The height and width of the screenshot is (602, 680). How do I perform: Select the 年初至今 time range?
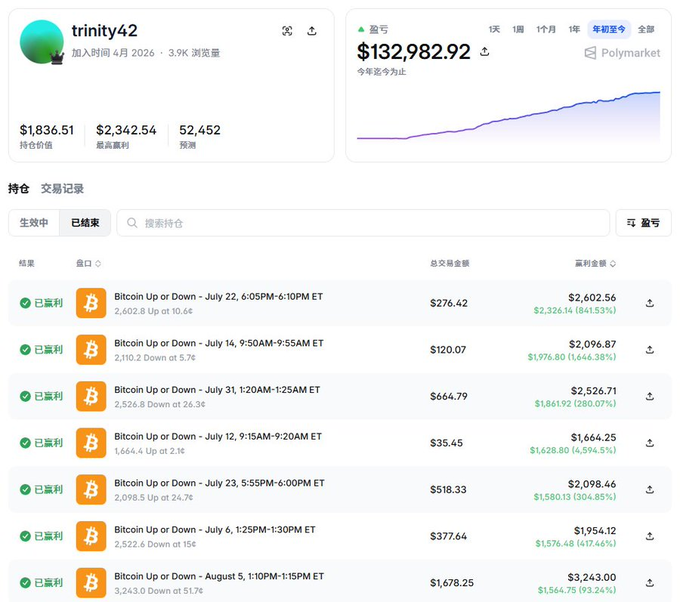pyautogui.click(x=609, y=29)
